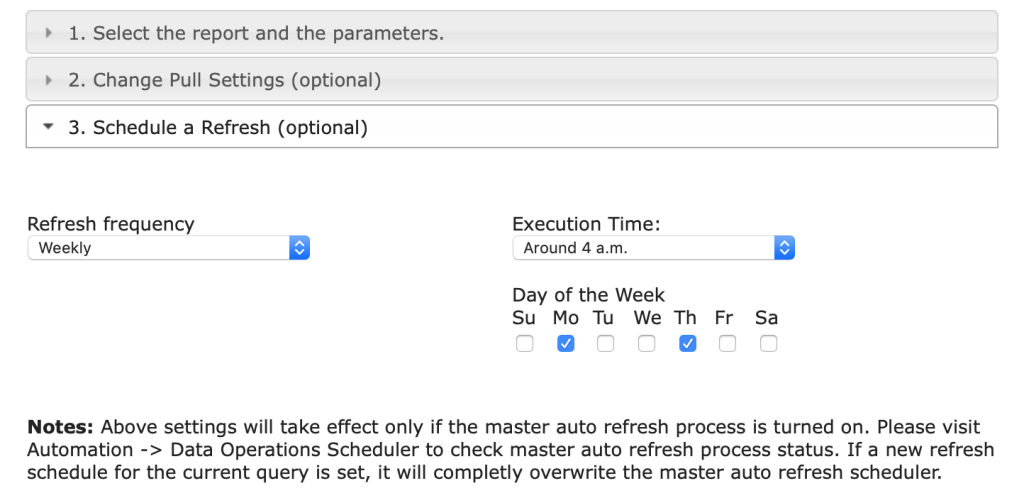Image resolution: width=1024 pixels, height=498 pixels.
Task: Uncheck the Monday checkbox
Action: point(565,344)
